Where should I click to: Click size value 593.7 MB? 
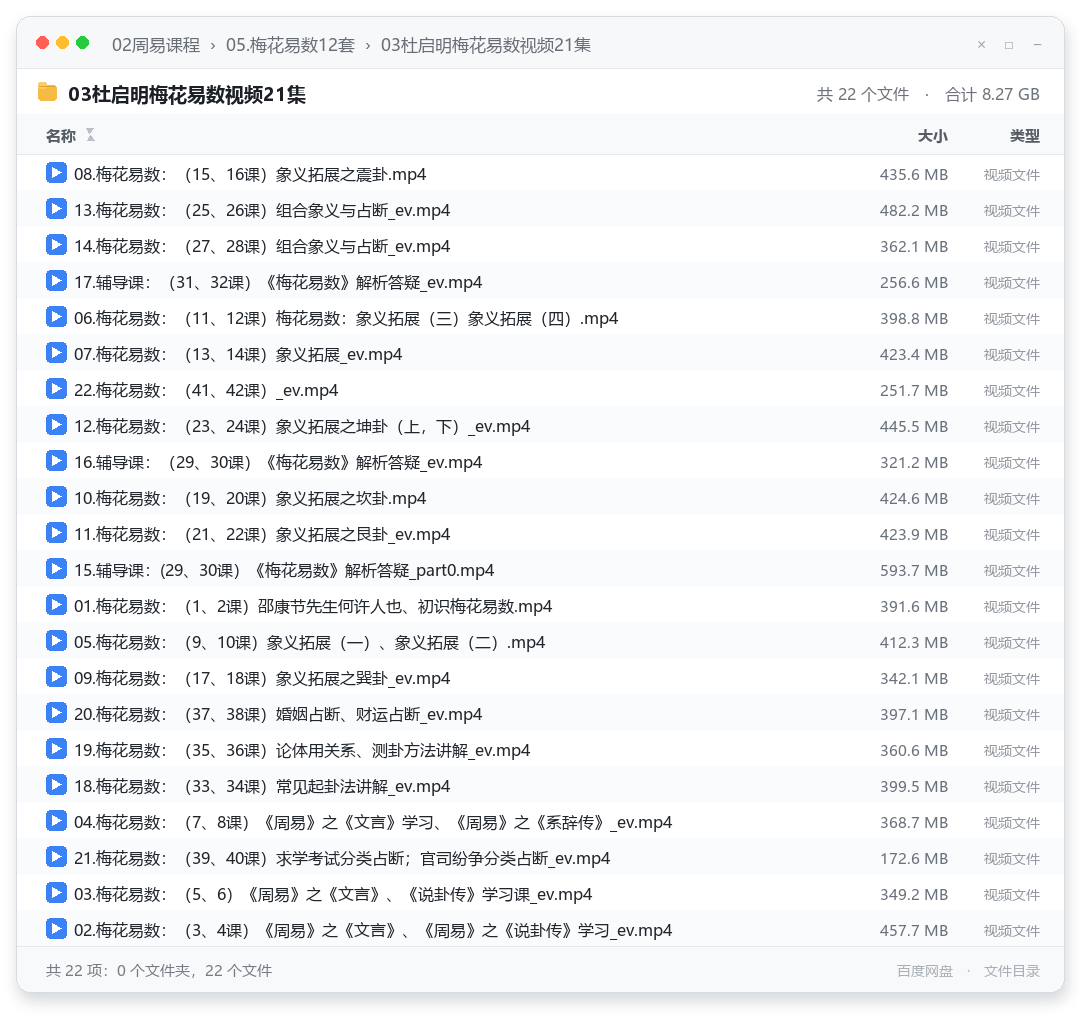point(913,571)
